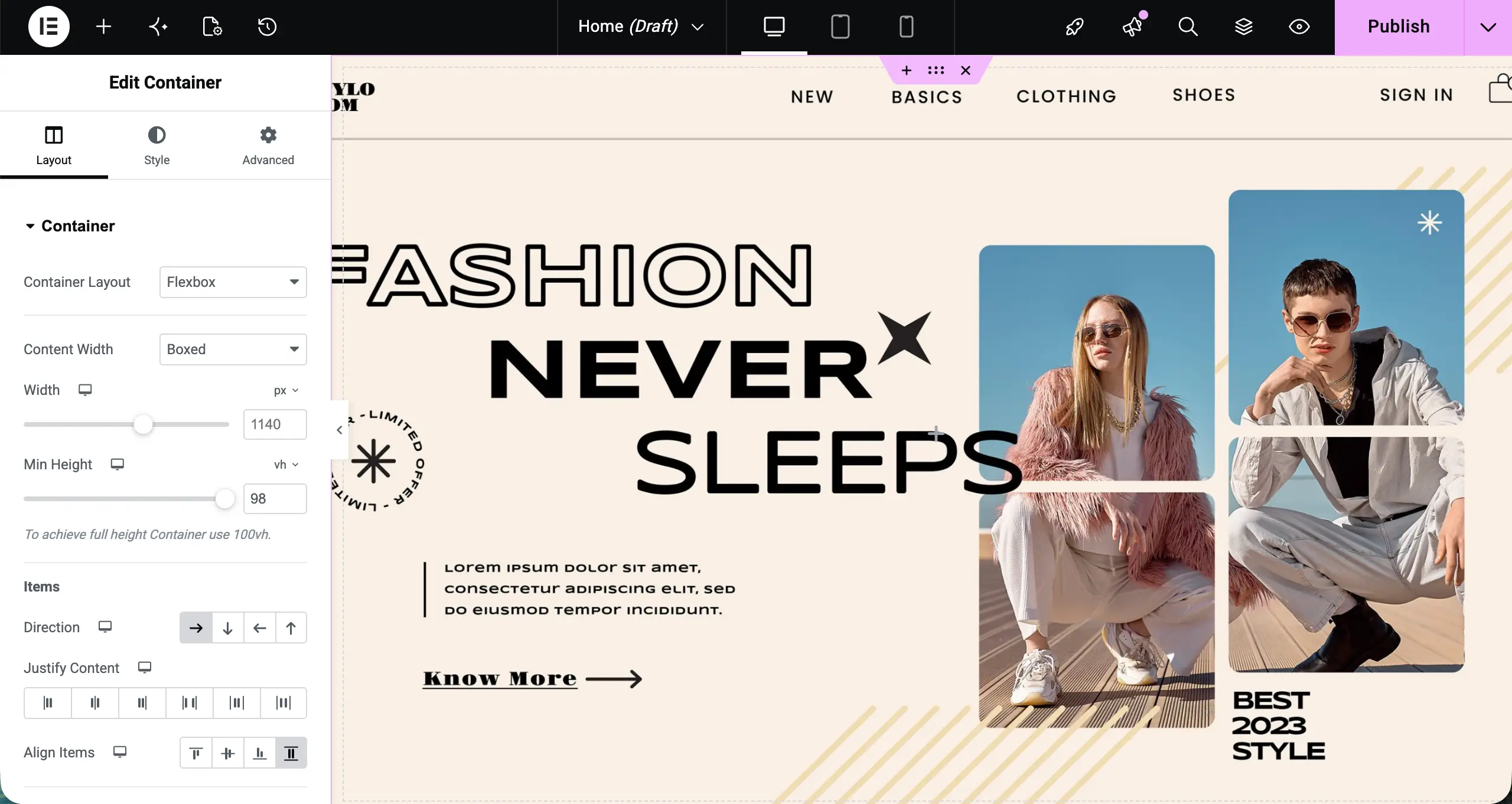Image resolution: width=1512 pixels, height=804 pixels.
Task: Expand the Publish options arrow
Action: point(1488,27)
